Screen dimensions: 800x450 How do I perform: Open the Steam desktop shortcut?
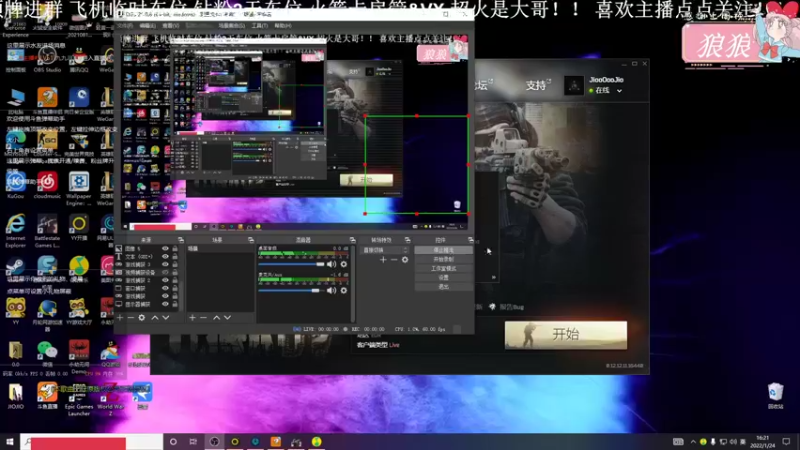click(x=15, y=269)
